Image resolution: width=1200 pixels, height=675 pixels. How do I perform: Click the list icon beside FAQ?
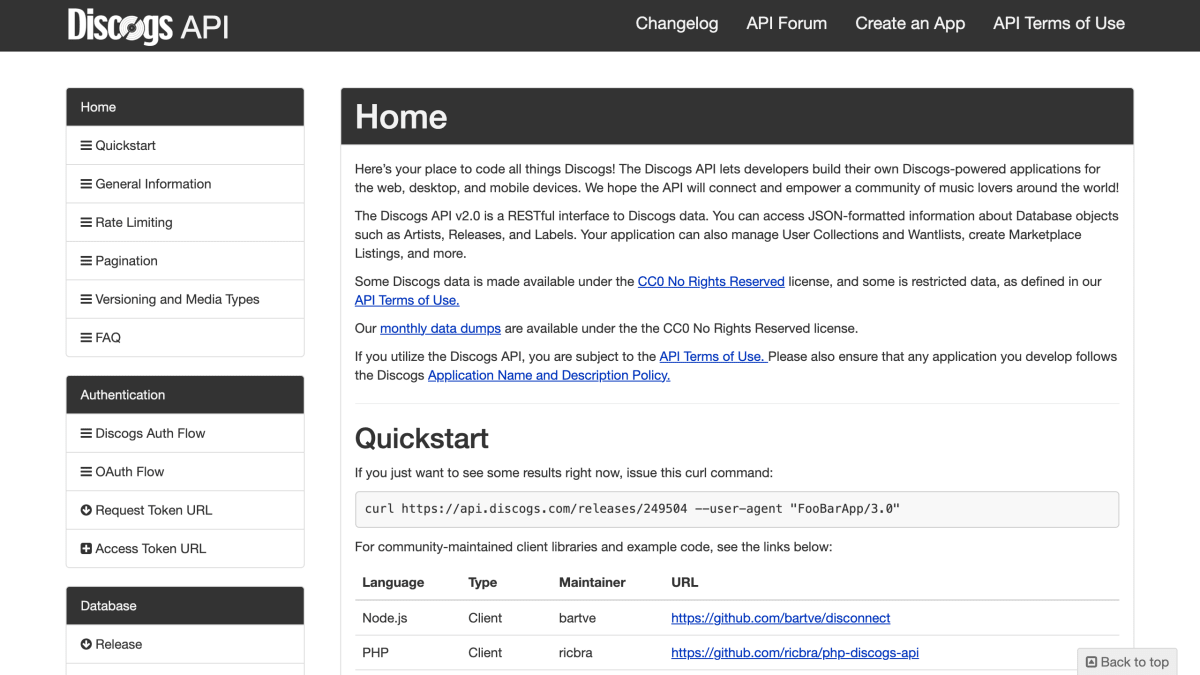(x=86, y=338)
